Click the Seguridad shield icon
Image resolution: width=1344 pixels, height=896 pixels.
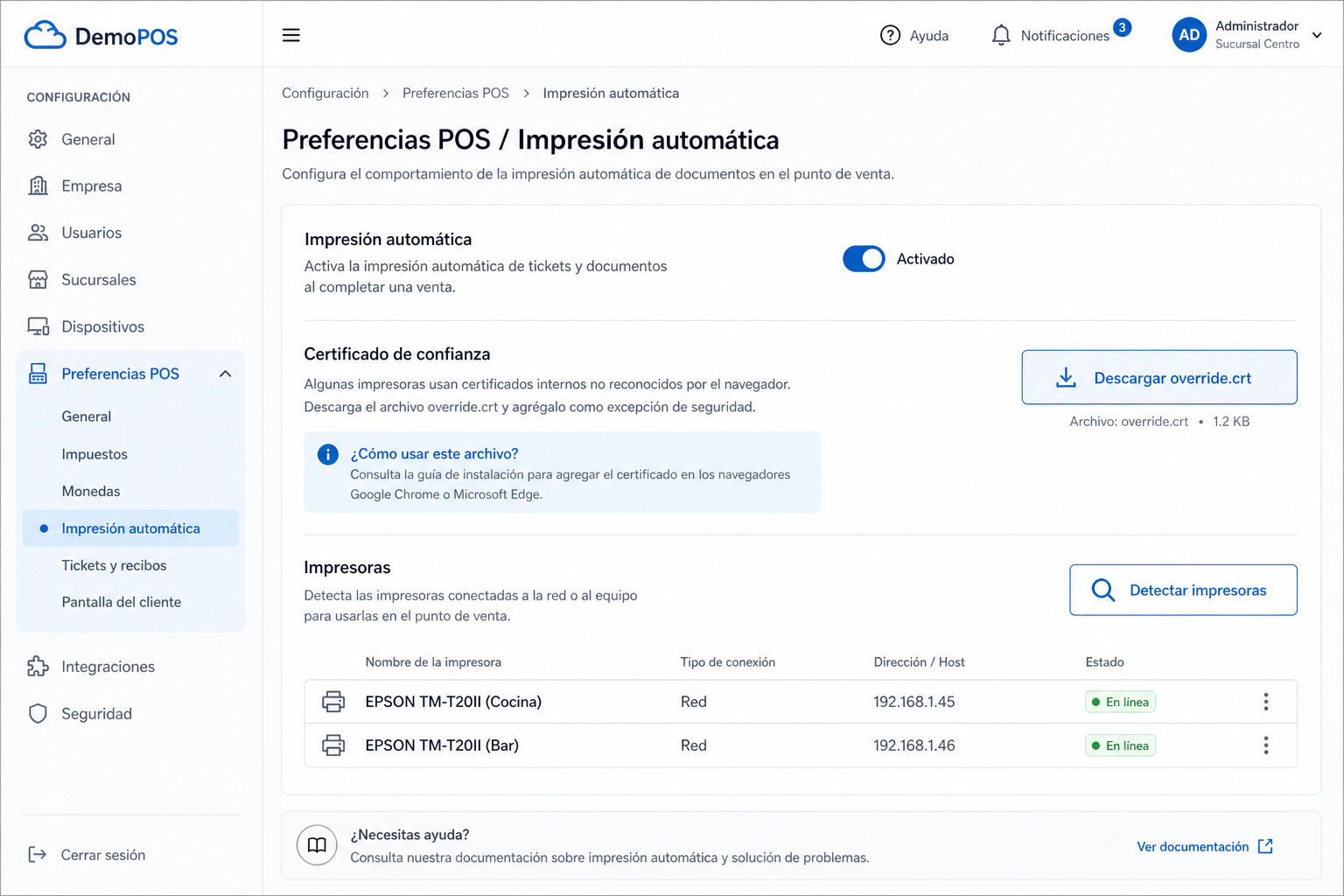(38, 714)
